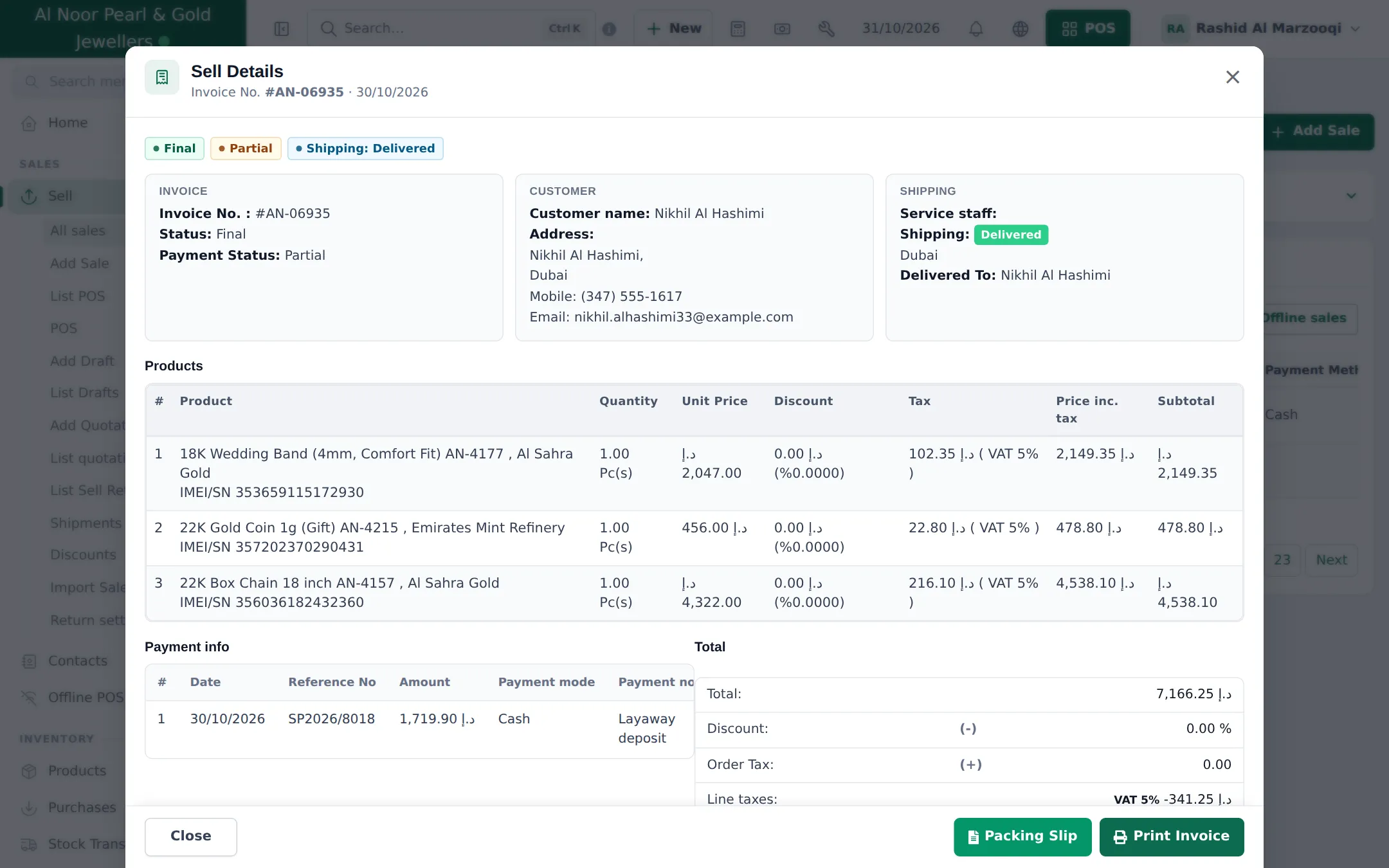
Task: Open the wrench tools icon
Action: tap(826, 29)
